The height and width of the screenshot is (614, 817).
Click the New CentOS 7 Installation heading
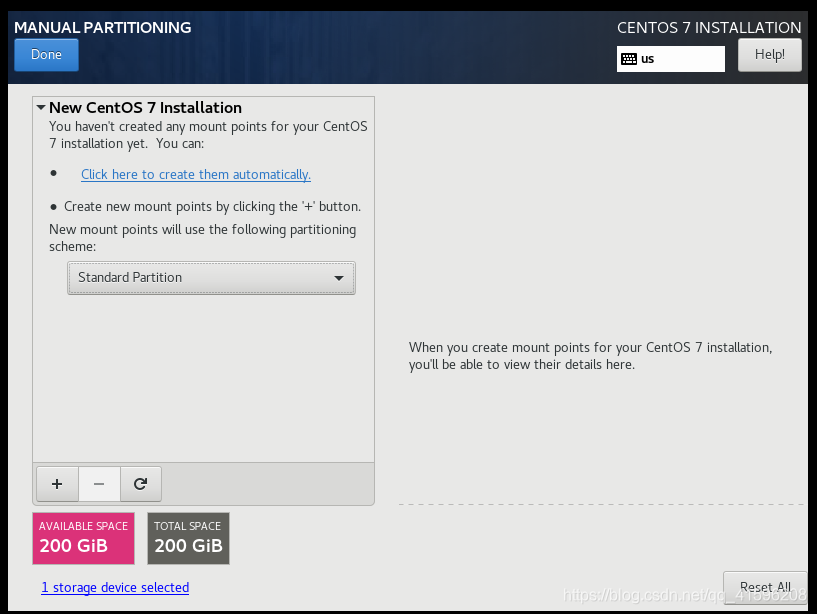pyautogui.click(x=145, y=107)
